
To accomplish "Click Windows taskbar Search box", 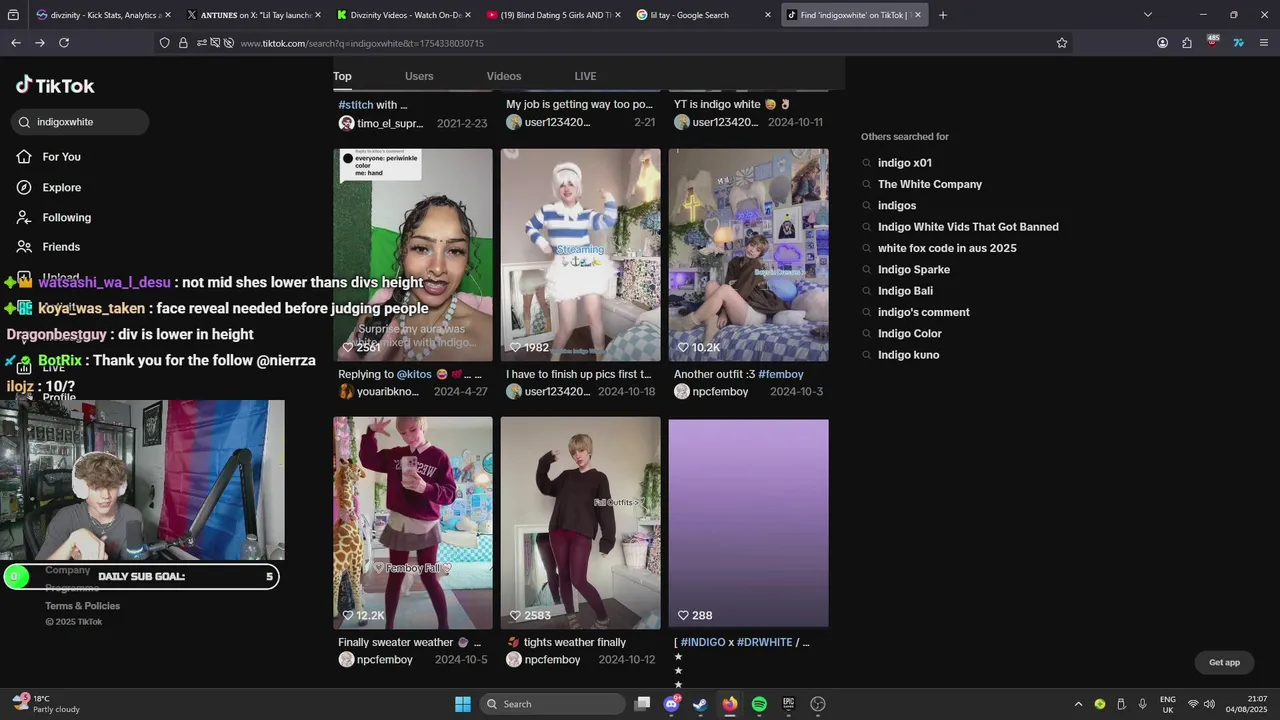I will tap(552, 704).
